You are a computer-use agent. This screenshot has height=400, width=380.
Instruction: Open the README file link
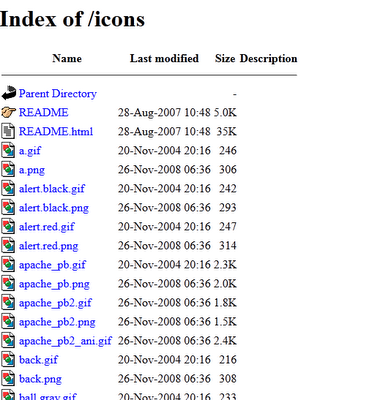coord(44,112)
